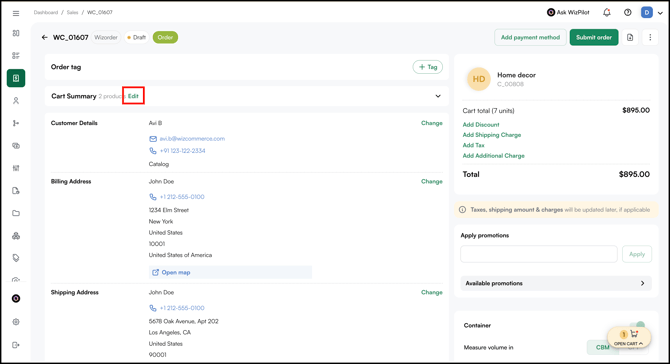Image resolution: width=670 pixels, height=364 pixels.
Task: Open the dashboard grid icon in the sidebar
Action: [x=16, y=33]
